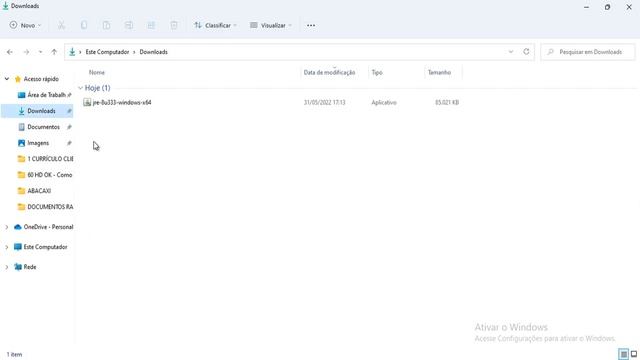Open the DOCUMENTOS RA folder
The width and height of the screenshot is (640, 360).
[50, 207]
